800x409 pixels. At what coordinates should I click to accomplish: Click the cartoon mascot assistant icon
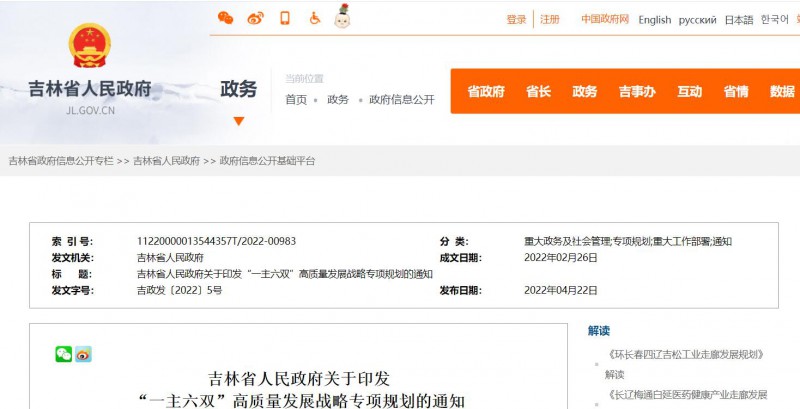click(342, 17)
